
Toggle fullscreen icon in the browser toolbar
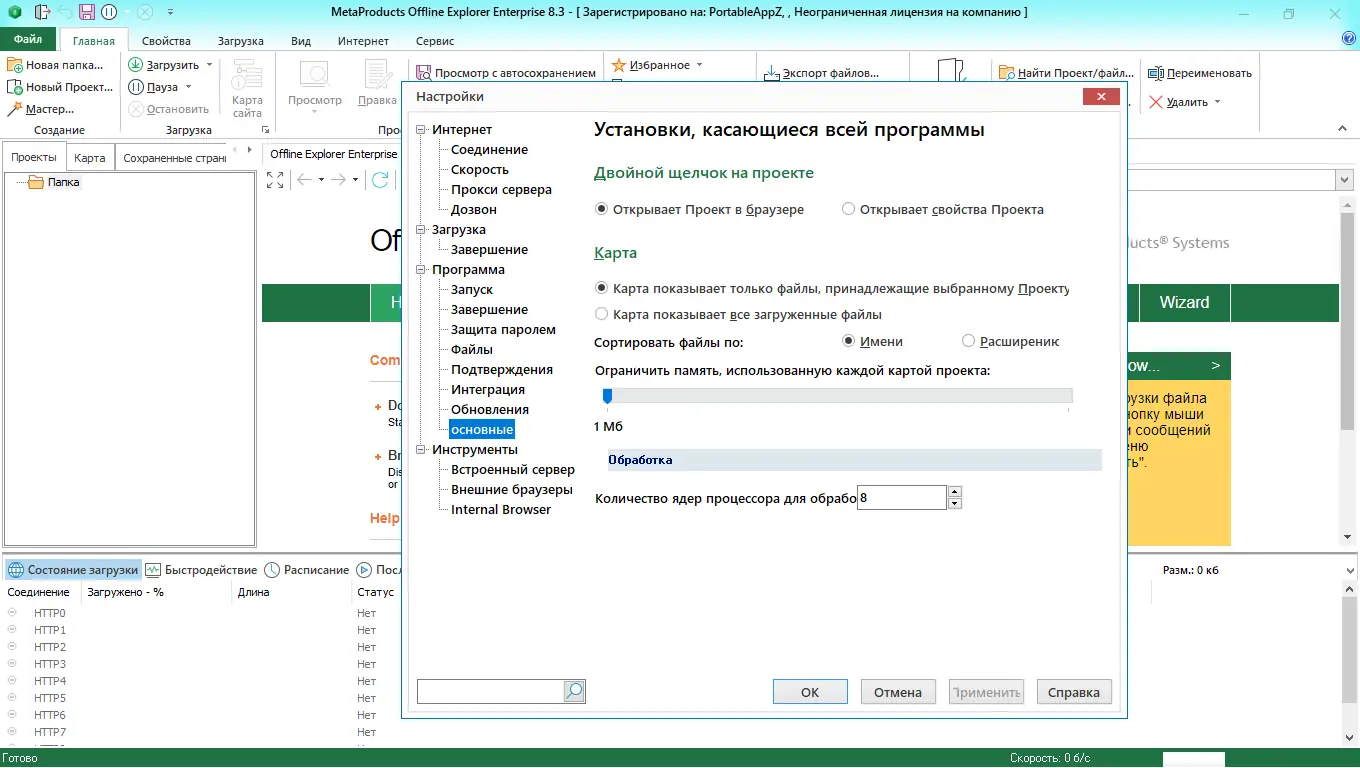pyautogui.click(x=275, y=180)
